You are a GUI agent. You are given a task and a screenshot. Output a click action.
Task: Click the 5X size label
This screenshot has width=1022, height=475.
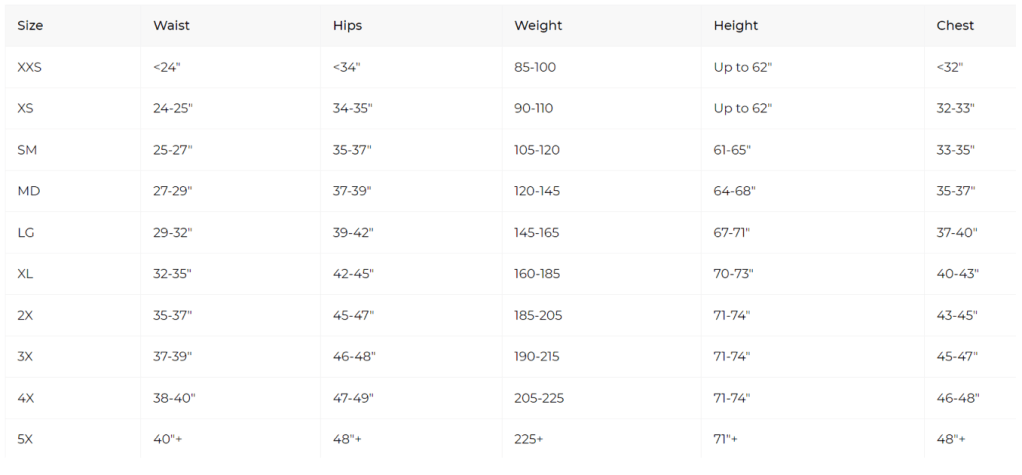[26, 439]
